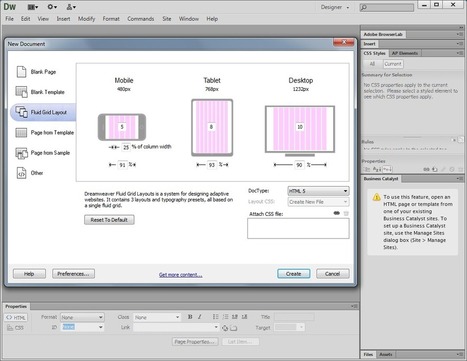Open the Designer workspace dropdown
The image size is (467, 361).
335,7
